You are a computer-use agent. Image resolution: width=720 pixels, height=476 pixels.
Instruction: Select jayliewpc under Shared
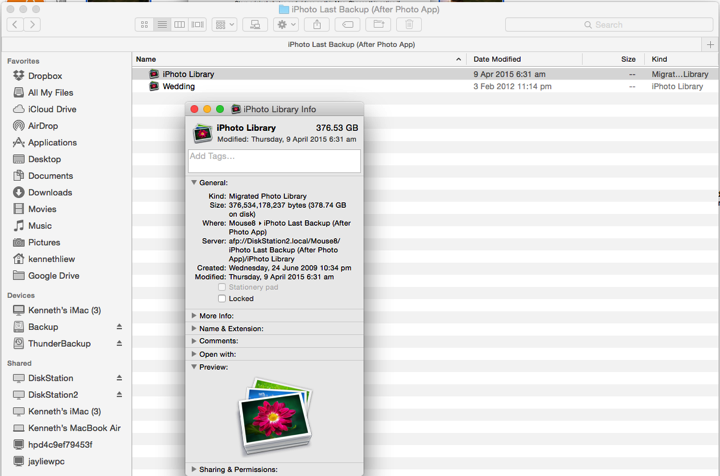(x=46, y=461)
